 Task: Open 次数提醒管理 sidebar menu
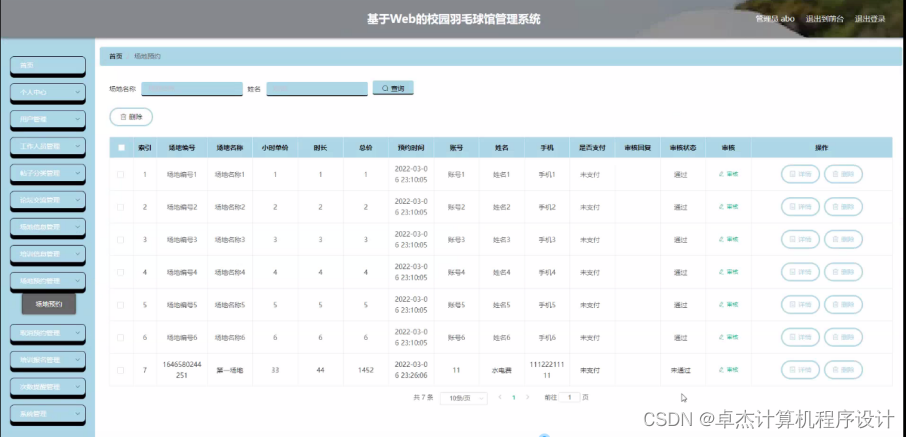coord(48,387)
